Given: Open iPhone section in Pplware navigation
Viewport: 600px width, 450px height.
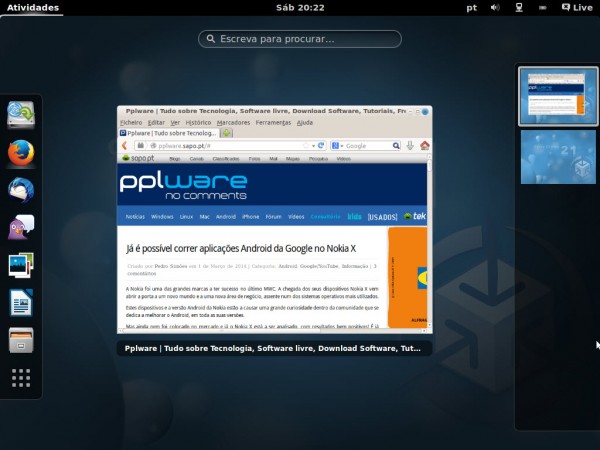Looking at the screenshot, I should point(251,217).
